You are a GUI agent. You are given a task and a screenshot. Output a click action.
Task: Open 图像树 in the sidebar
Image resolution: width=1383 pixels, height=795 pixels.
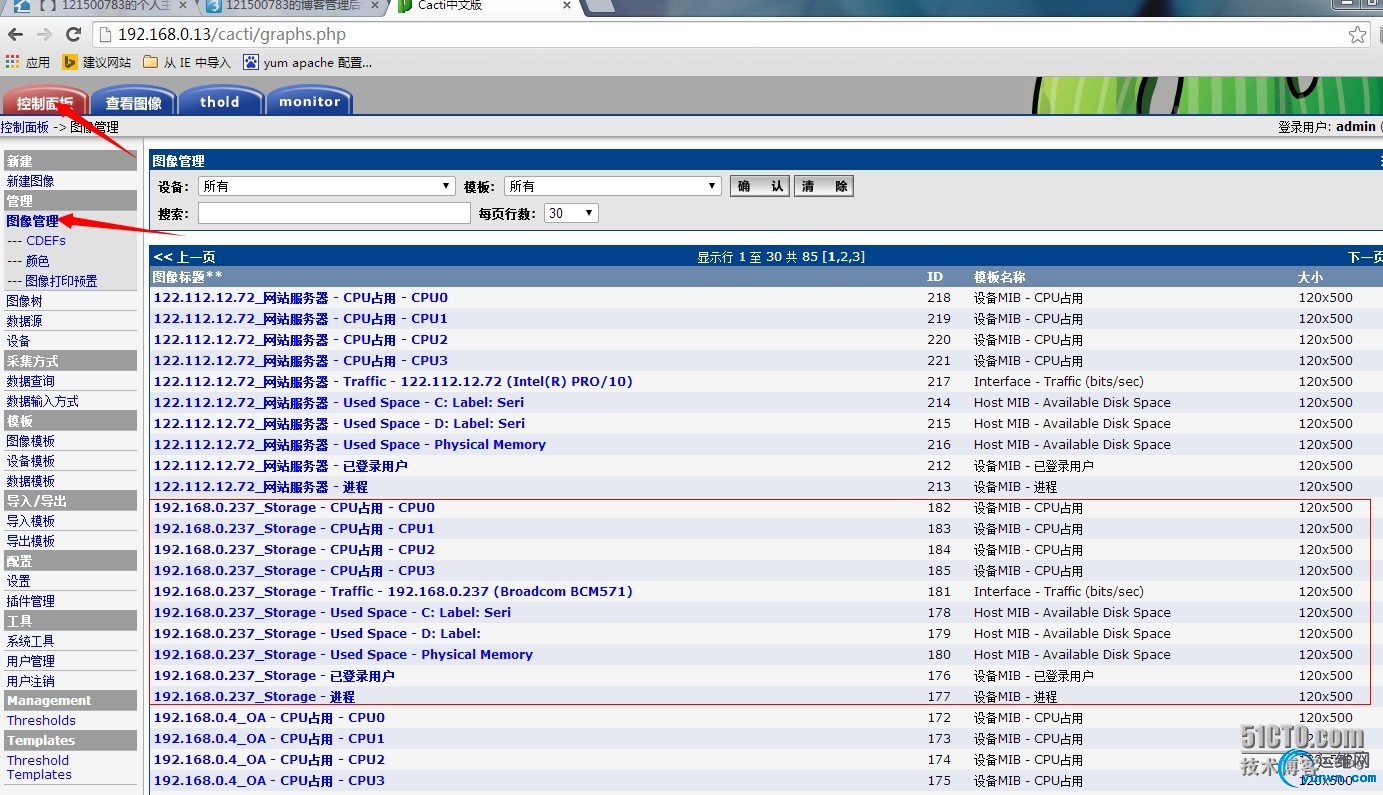pos(24,301)
